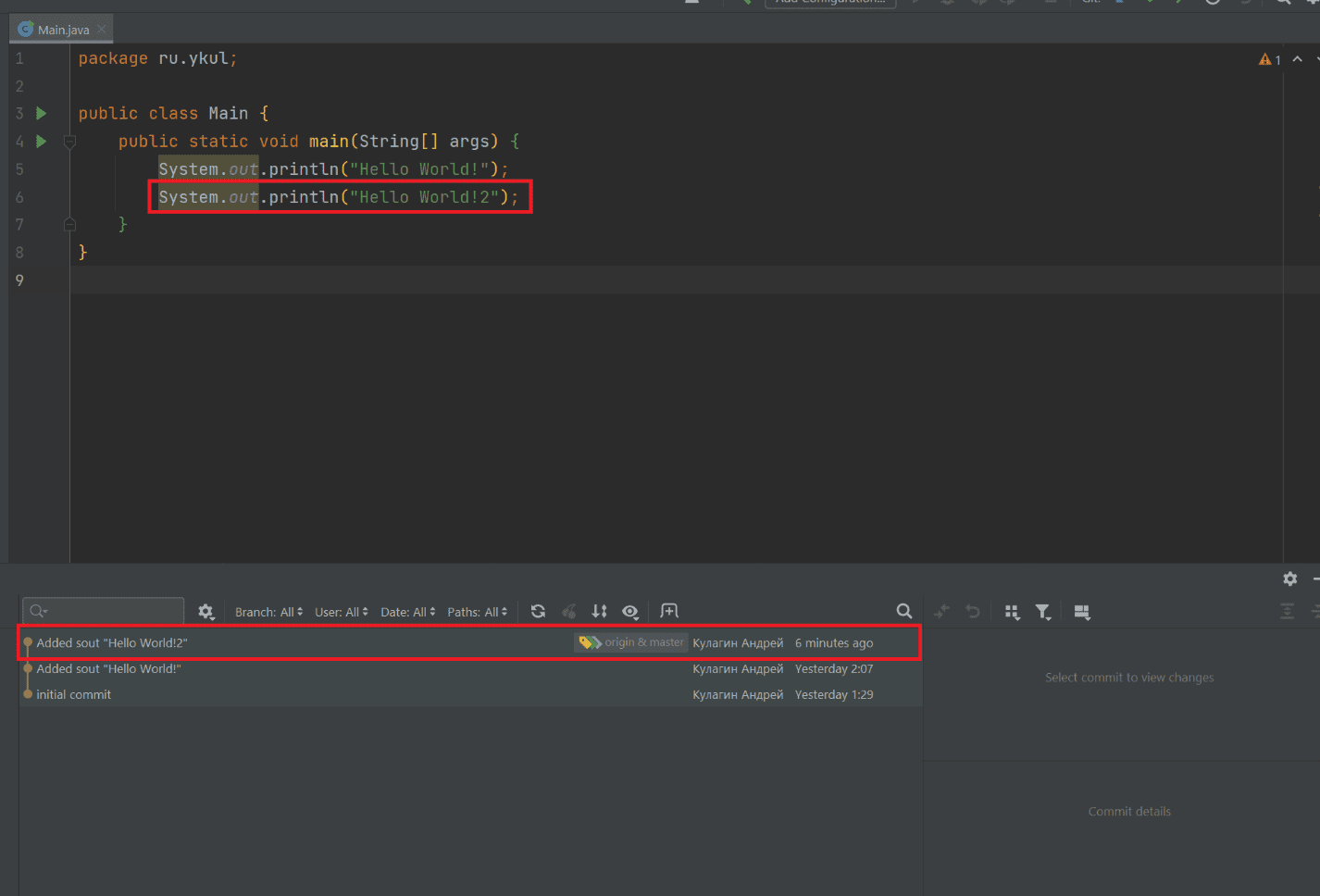The height and width of the screenshot is (896, 1320).
Task: Click the Java class icon on Main.java tab
Action: 26,30
